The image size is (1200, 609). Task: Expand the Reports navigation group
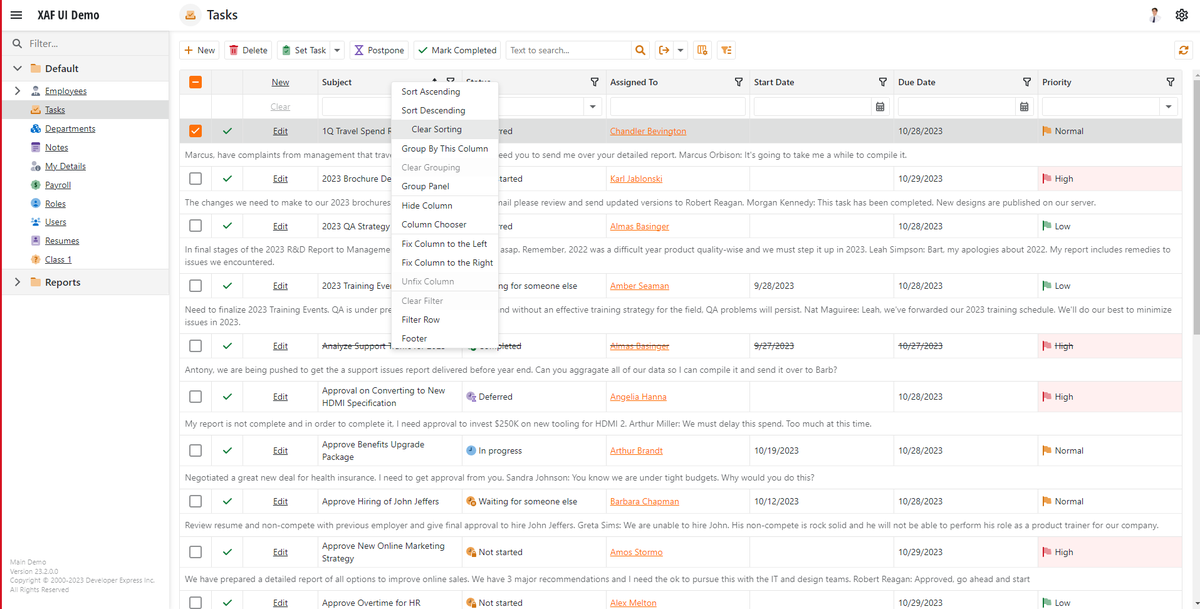17,282
